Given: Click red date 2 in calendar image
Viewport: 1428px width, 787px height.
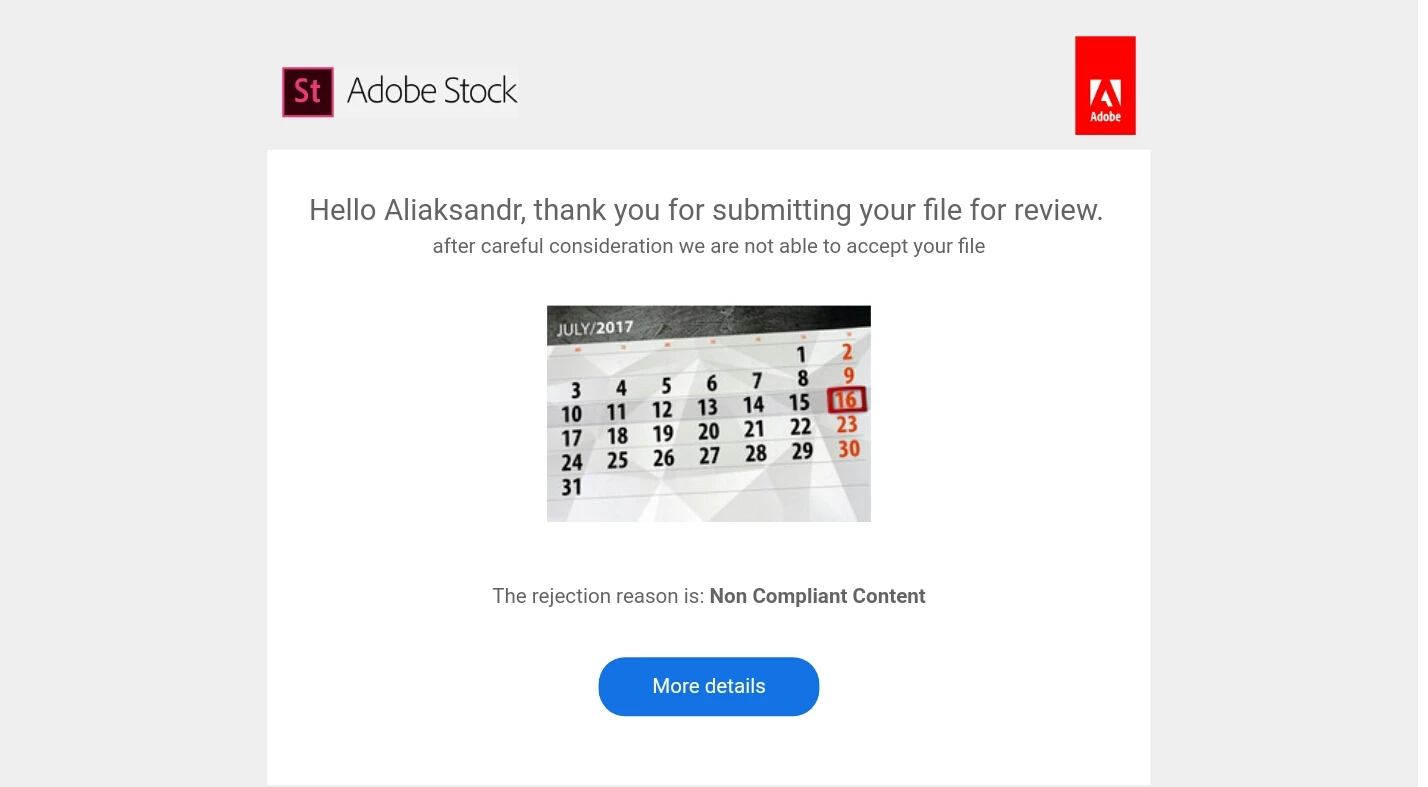Looking at the screenshot, I should 847,352.
